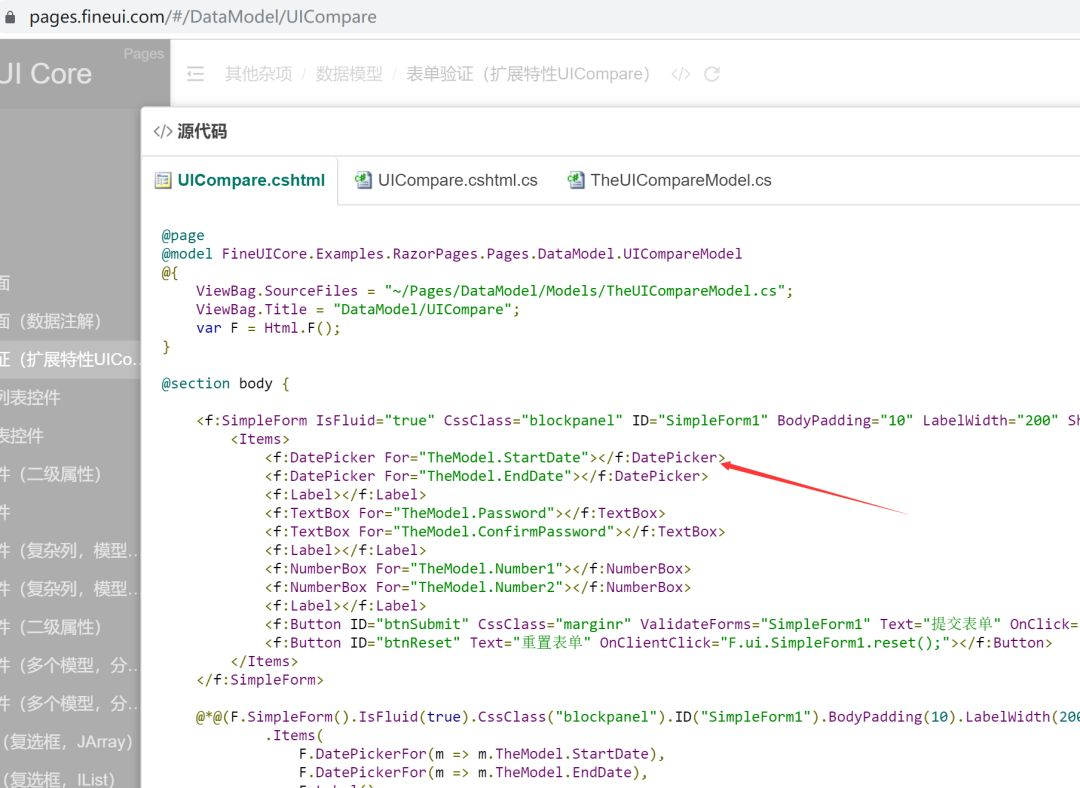The width and height of the screenshot is (1080, 788).
Task: Click the TheModel.ConfirmPassword TextBox line
Action: [x=495, y=532]
